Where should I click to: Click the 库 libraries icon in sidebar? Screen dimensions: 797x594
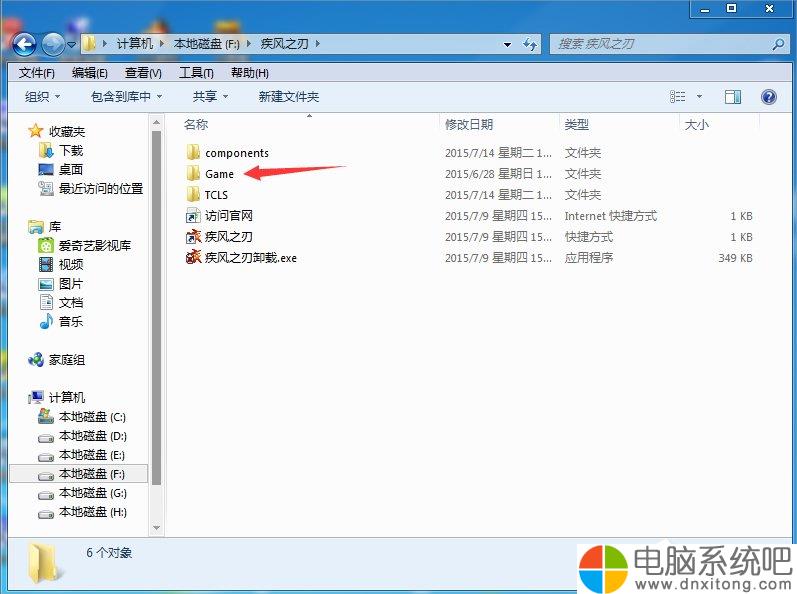[36, 227]
